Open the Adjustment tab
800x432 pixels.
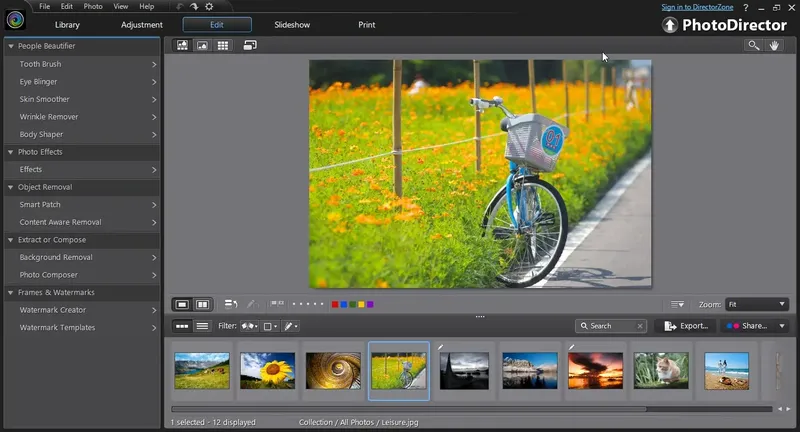click(141, 25)
